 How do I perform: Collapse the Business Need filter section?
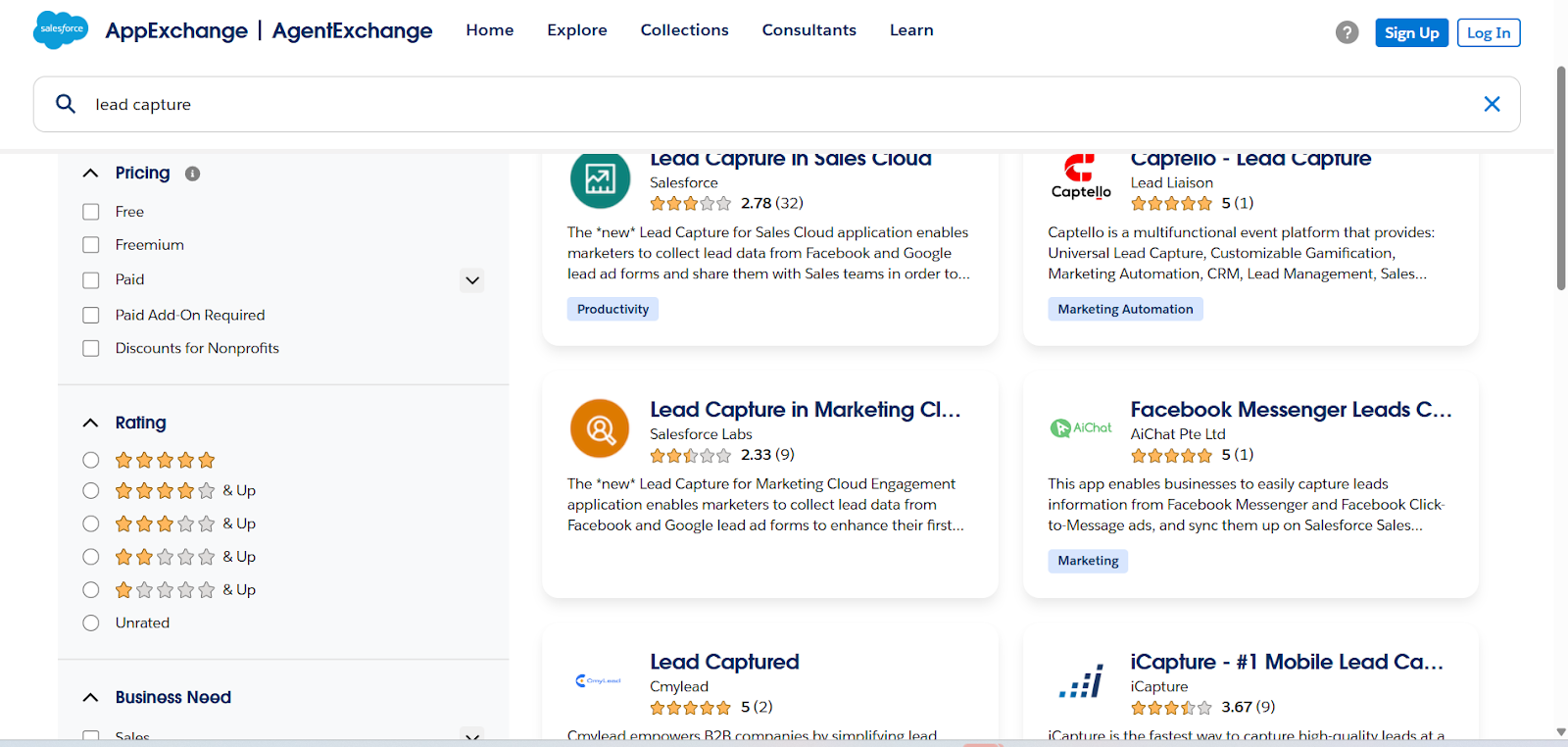point(91,698)
